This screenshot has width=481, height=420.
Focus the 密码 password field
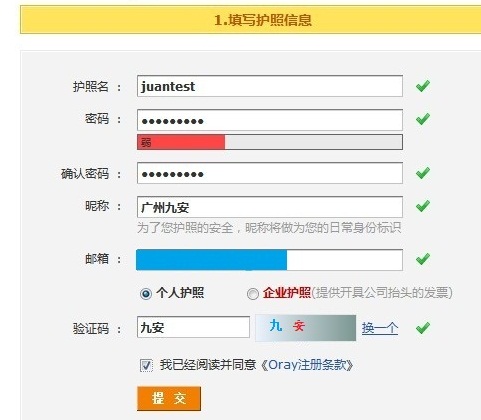pyautogui.click(x=270, y=120)
